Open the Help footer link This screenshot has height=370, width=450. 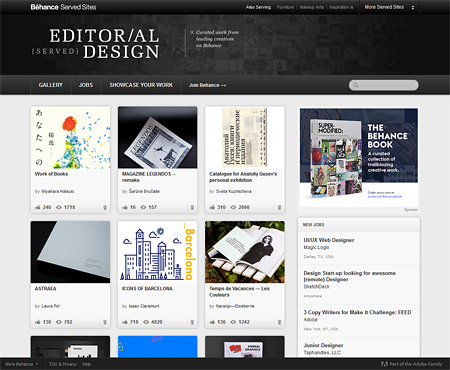(87, 364)
